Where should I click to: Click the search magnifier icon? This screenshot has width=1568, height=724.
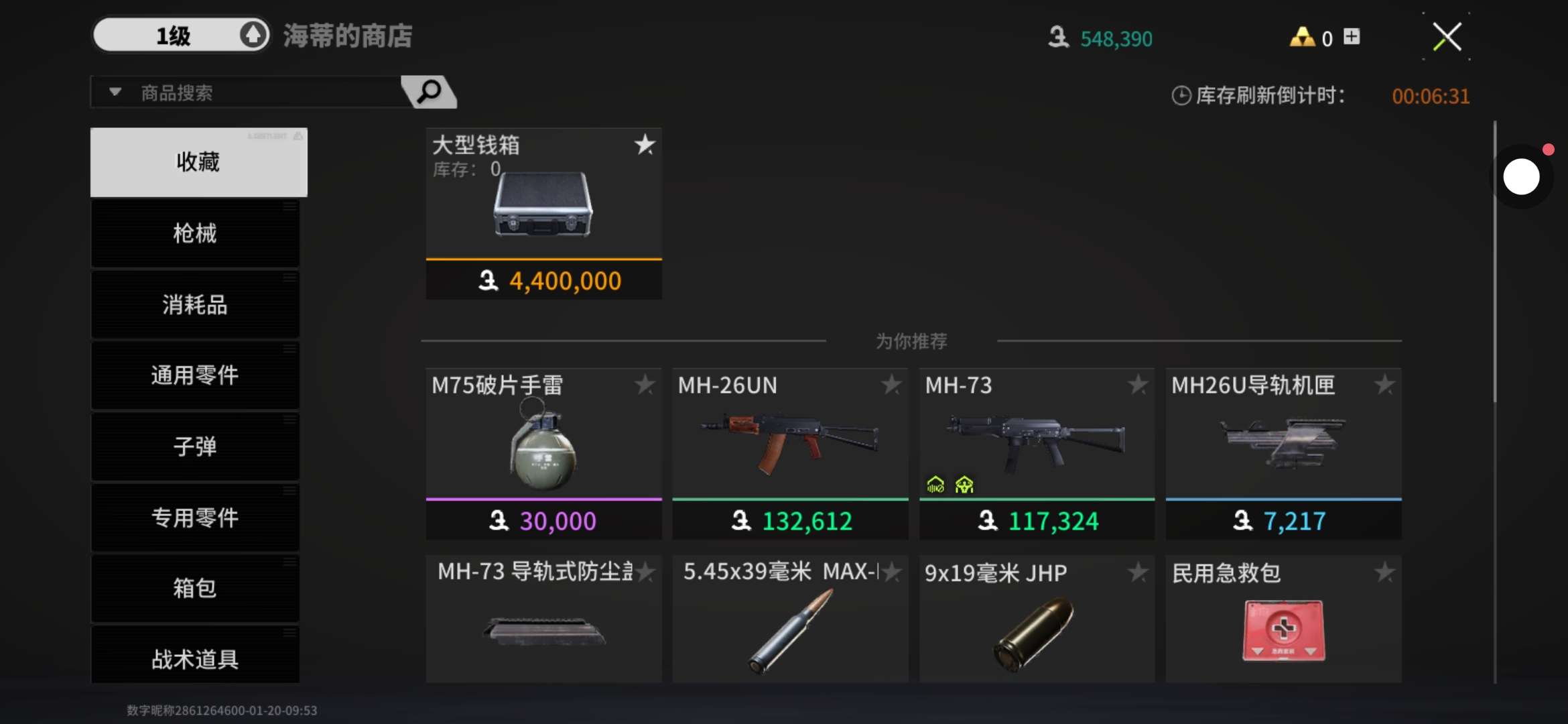point(429,91)
